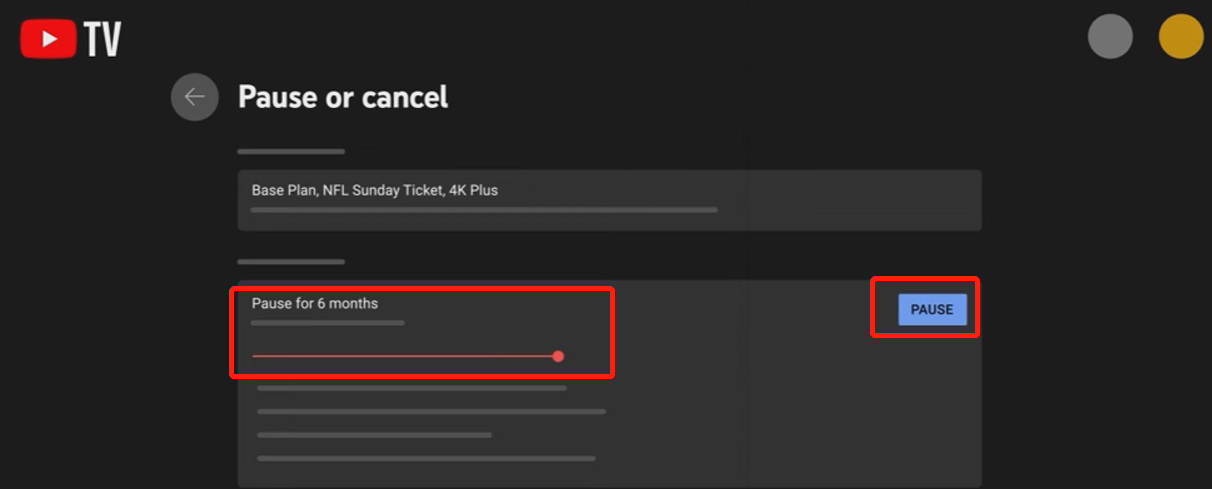Click the first description line below the slider
The width and height of the screenshot is (1212, 489).
[x=411, y=388]
